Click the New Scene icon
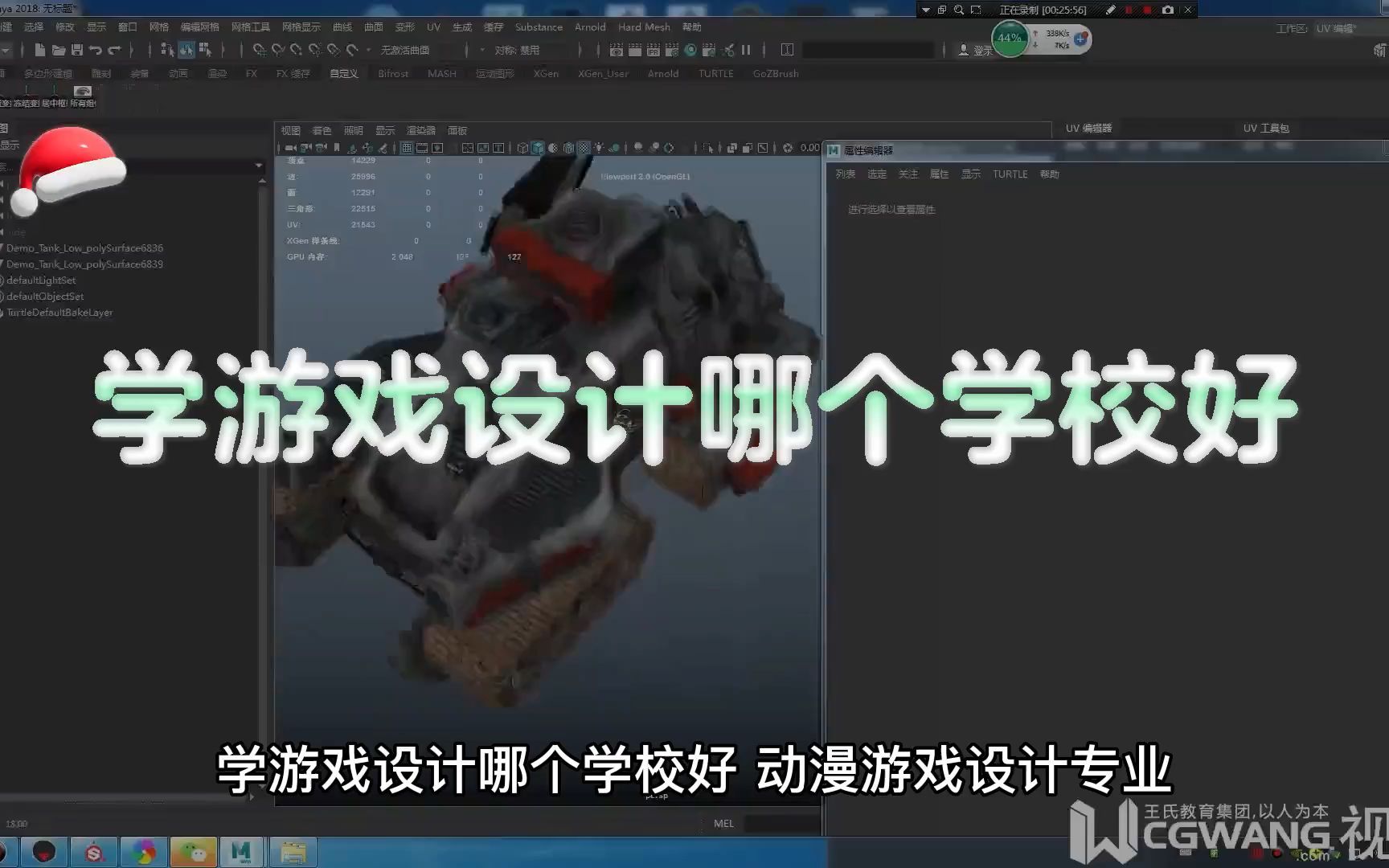This screenshot has width=1389, height=868. tap(39, 50)
